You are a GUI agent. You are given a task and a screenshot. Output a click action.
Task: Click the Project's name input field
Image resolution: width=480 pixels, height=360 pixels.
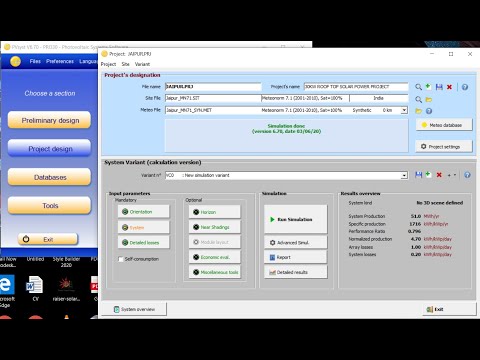pyautogui.click(x=356, y=87)
